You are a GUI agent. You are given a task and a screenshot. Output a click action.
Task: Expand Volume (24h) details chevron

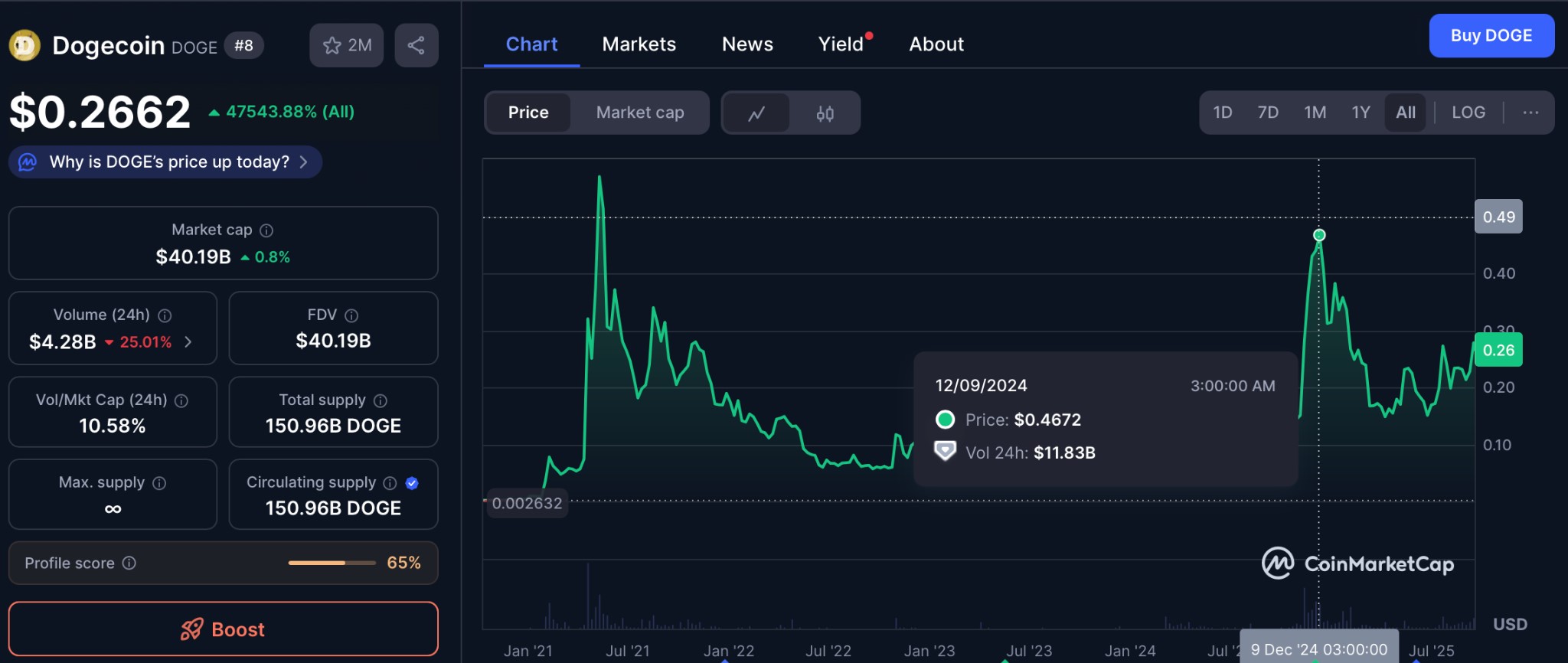(188, 342)
